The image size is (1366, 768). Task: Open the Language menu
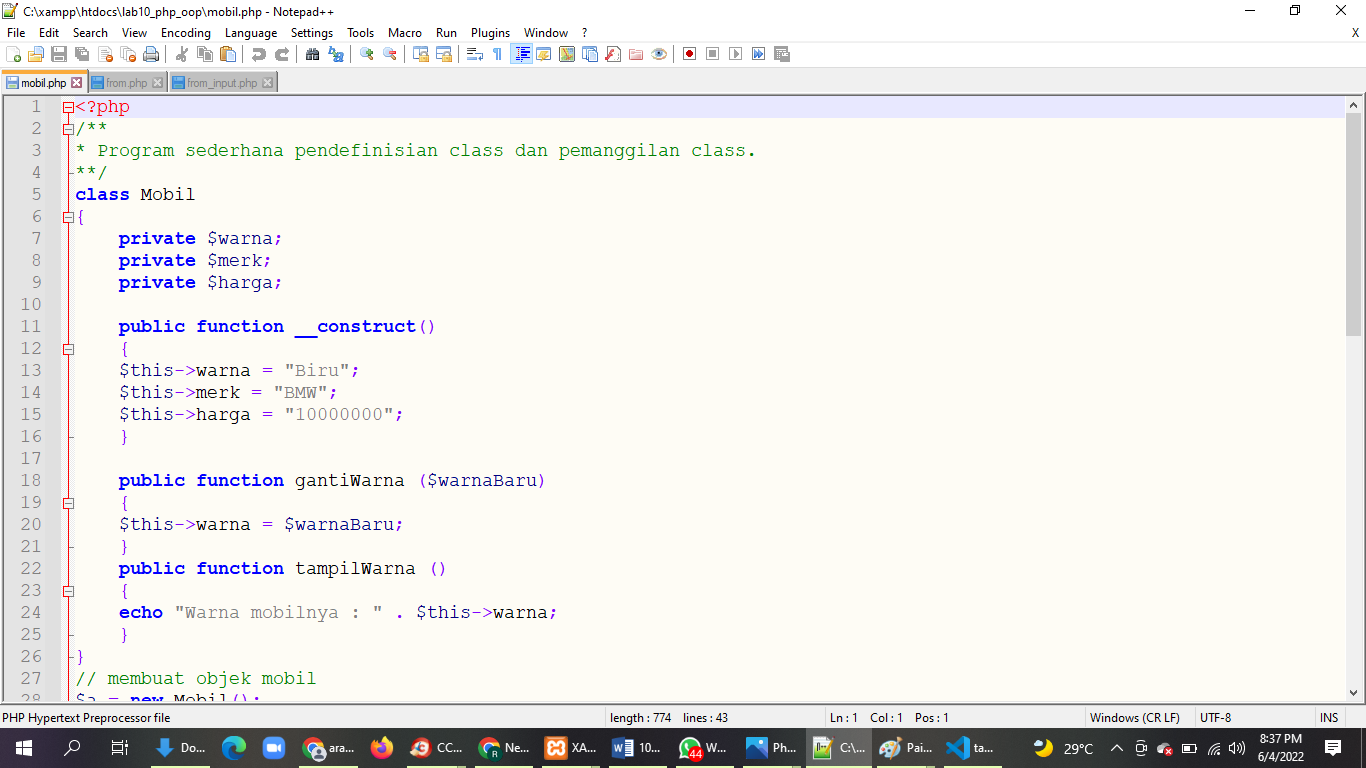coord(251,32)
